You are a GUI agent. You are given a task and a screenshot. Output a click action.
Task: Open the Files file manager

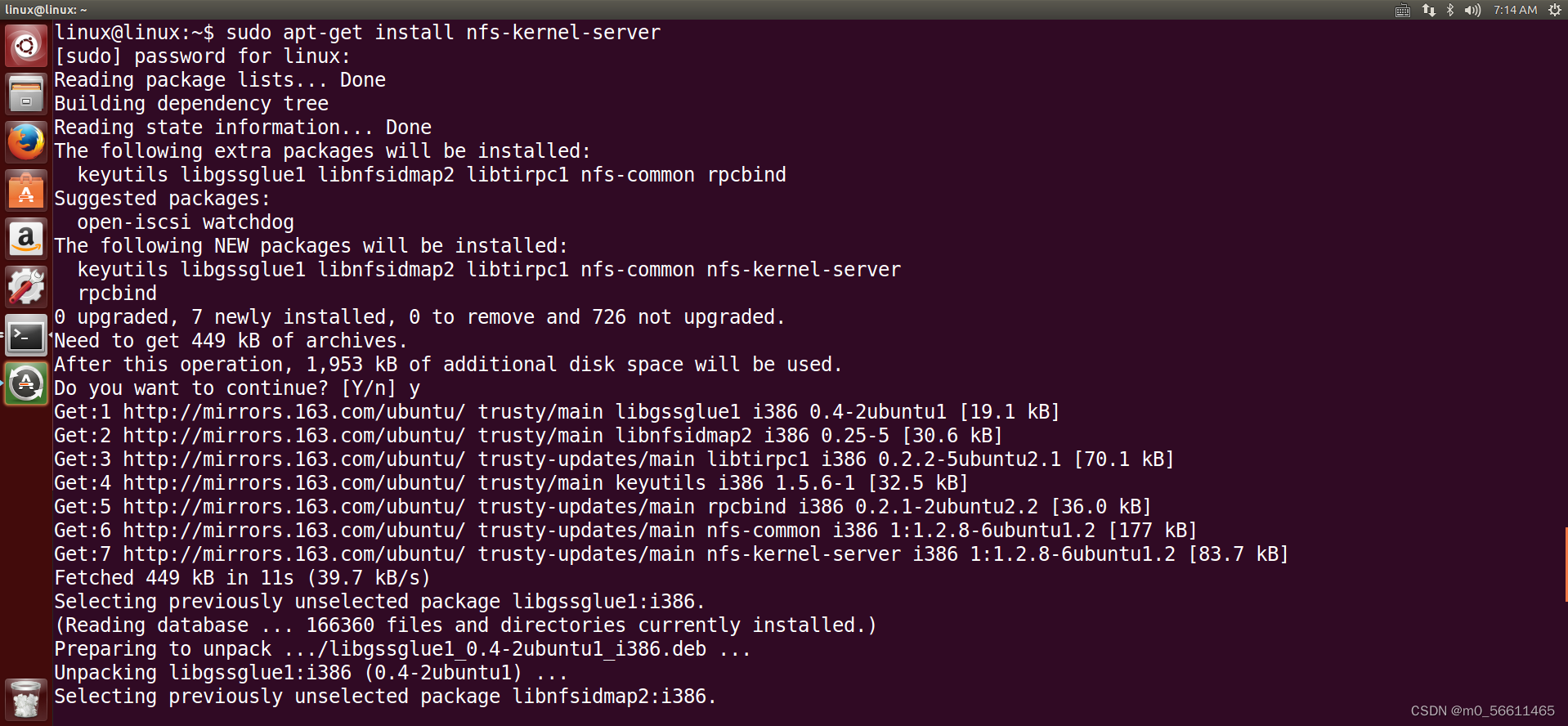pyautogui.click(x=25, y=92)
